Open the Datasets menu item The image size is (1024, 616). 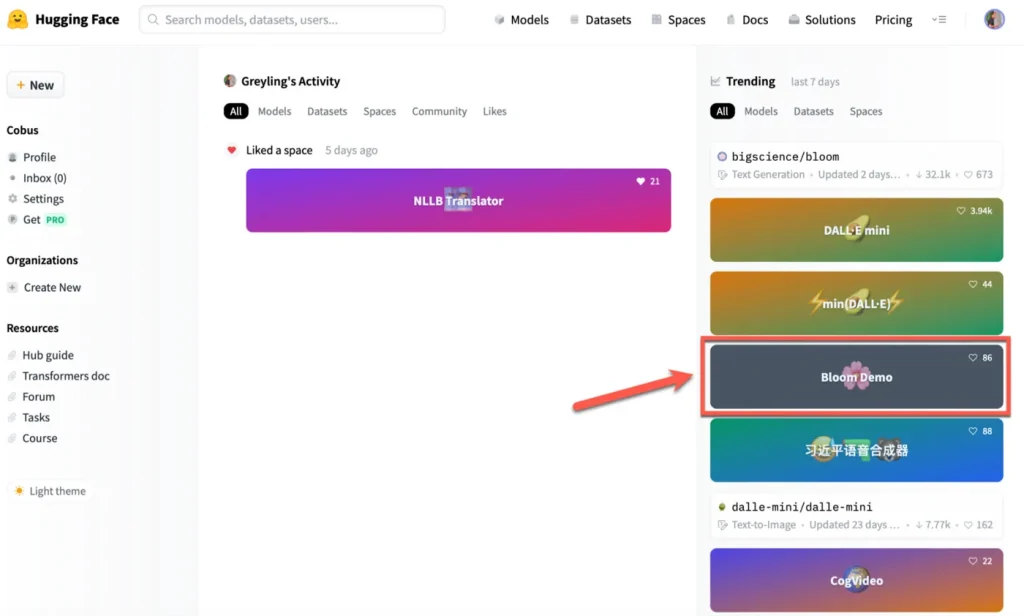click(600, 20)
